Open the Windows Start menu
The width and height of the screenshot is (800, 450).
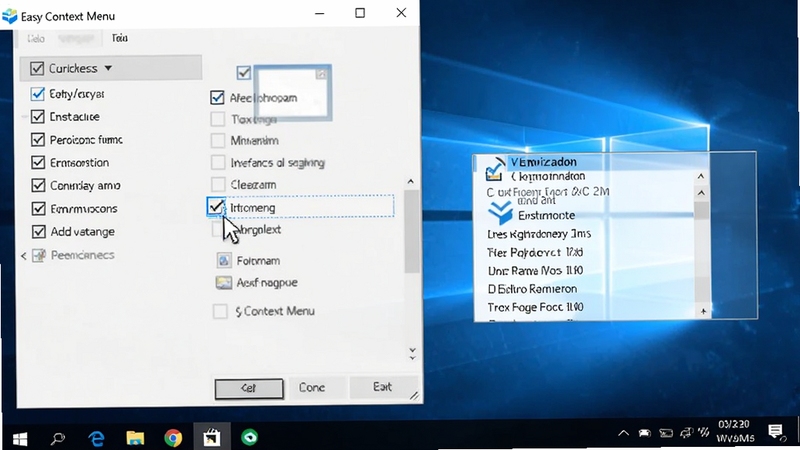pyautogui.click(x=20, y=438)
